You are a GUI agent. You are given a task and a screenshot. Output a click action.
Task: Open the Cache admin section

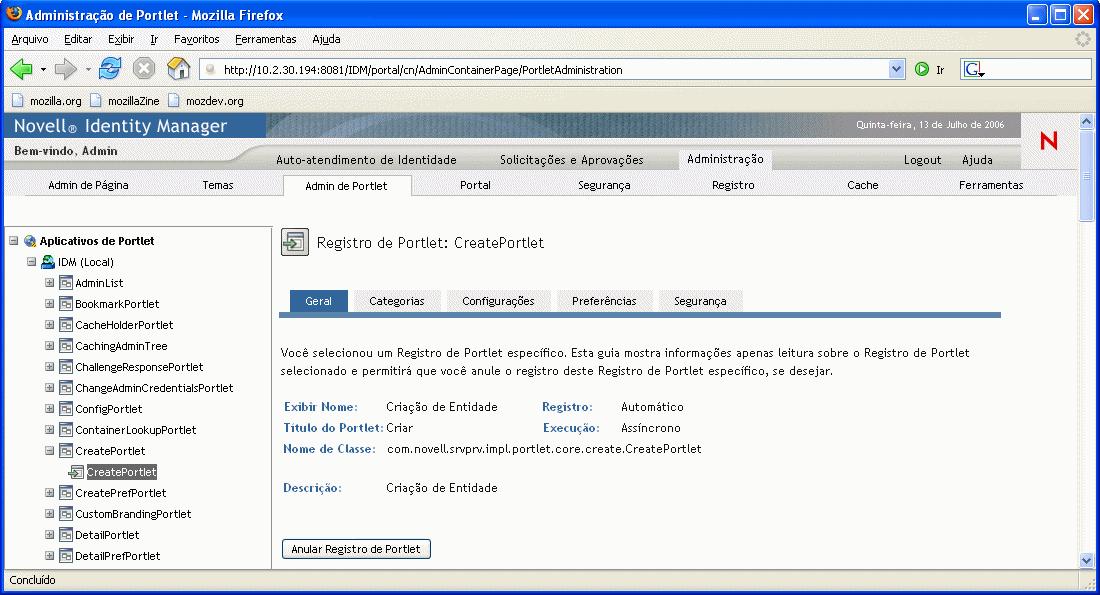coord(863,185)
